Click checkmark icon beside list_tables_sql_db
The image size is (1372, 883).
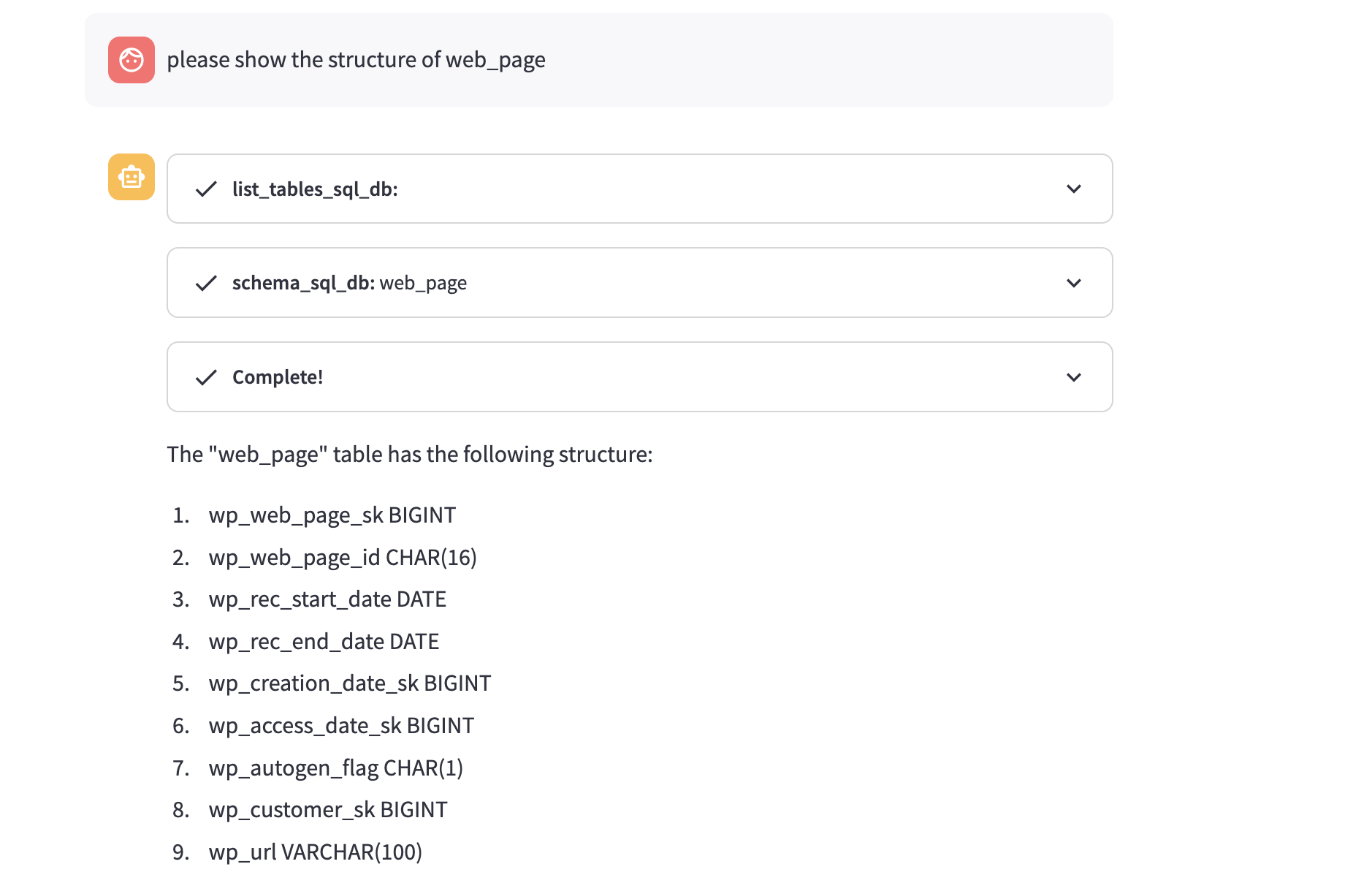point(206,189)
